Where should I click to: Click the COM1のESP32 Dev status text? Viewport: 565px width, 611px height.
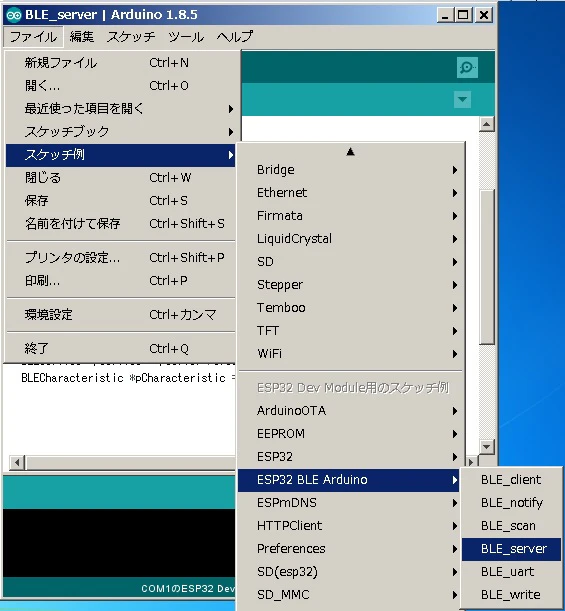click(x=188, y=588)
